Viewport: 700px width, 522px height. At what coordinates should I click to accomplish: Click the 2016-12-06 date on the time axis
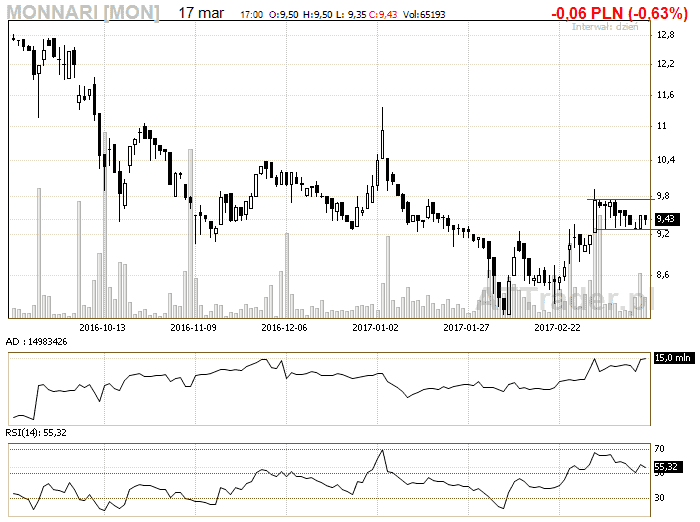pos(284,326)
